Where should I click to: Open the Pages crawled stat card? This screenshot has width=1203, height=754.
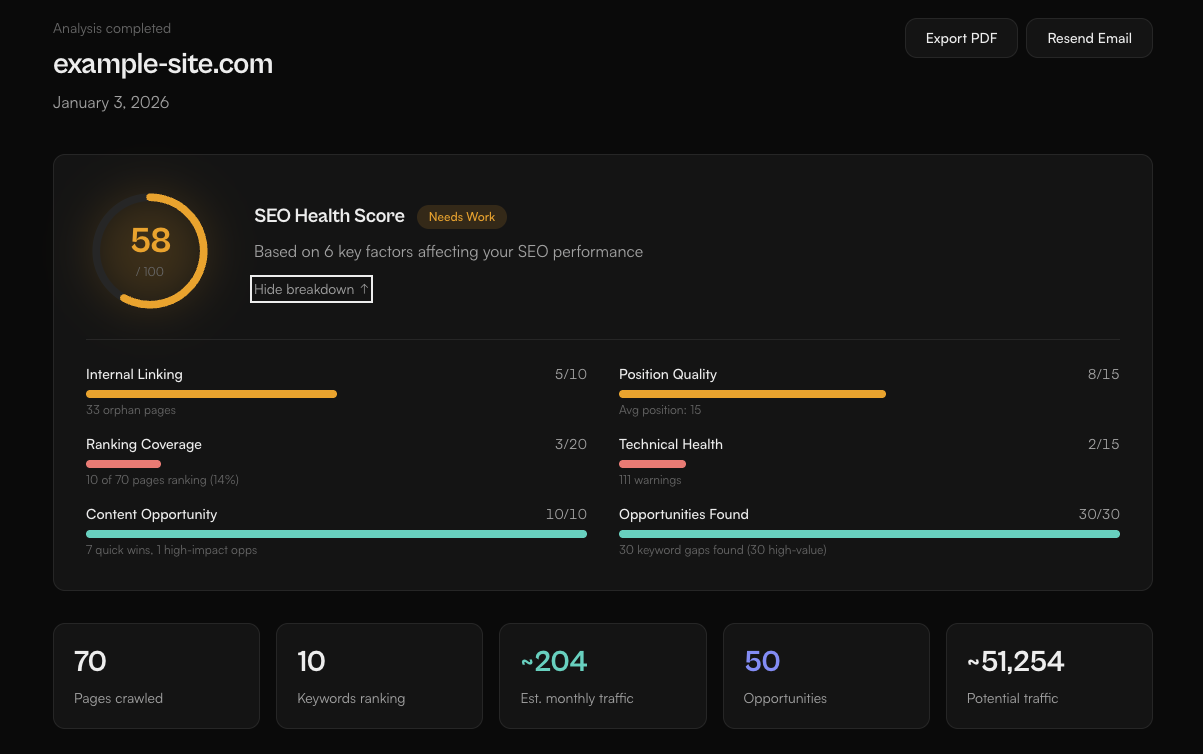pos(156,676)
